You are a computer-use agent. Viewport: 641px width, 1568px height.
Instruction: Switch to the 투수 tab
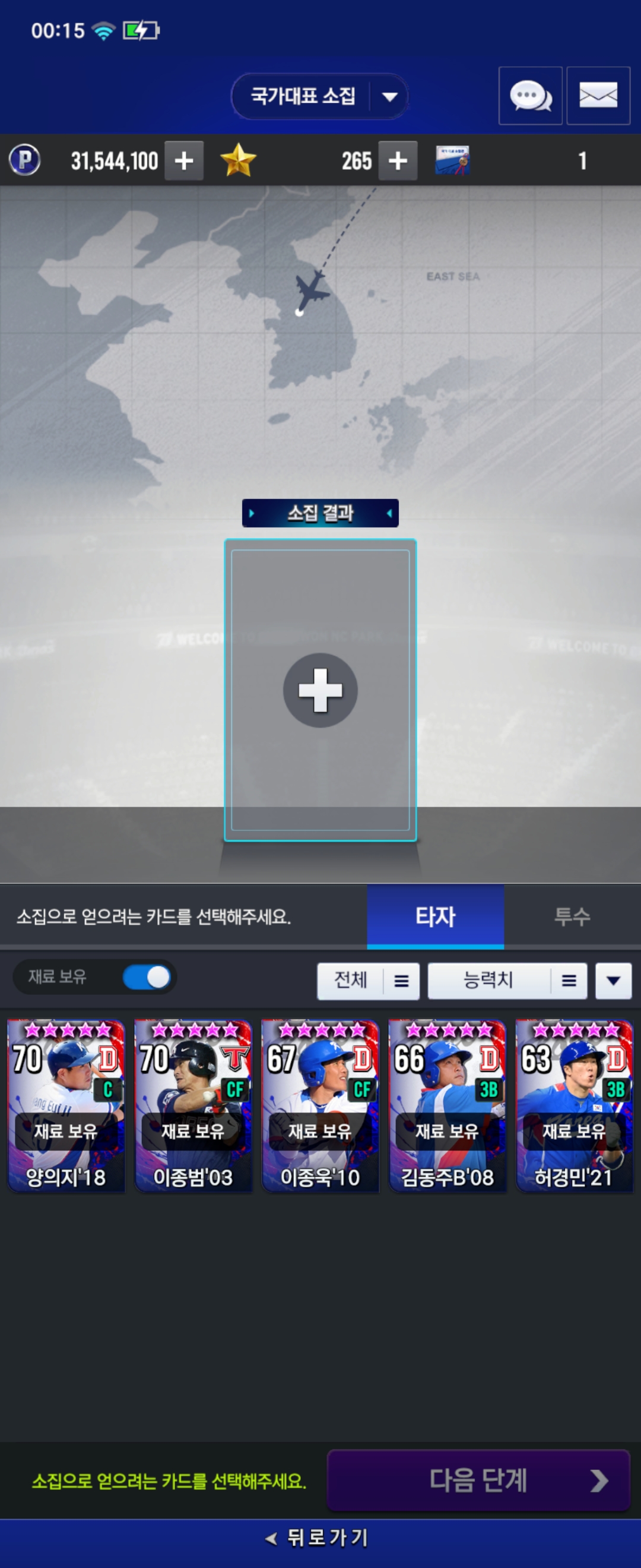[x=572, y=916]
